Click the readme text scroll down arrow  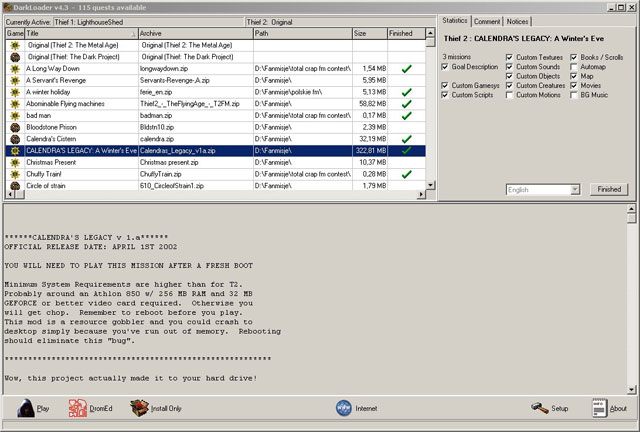click(631, 389)
